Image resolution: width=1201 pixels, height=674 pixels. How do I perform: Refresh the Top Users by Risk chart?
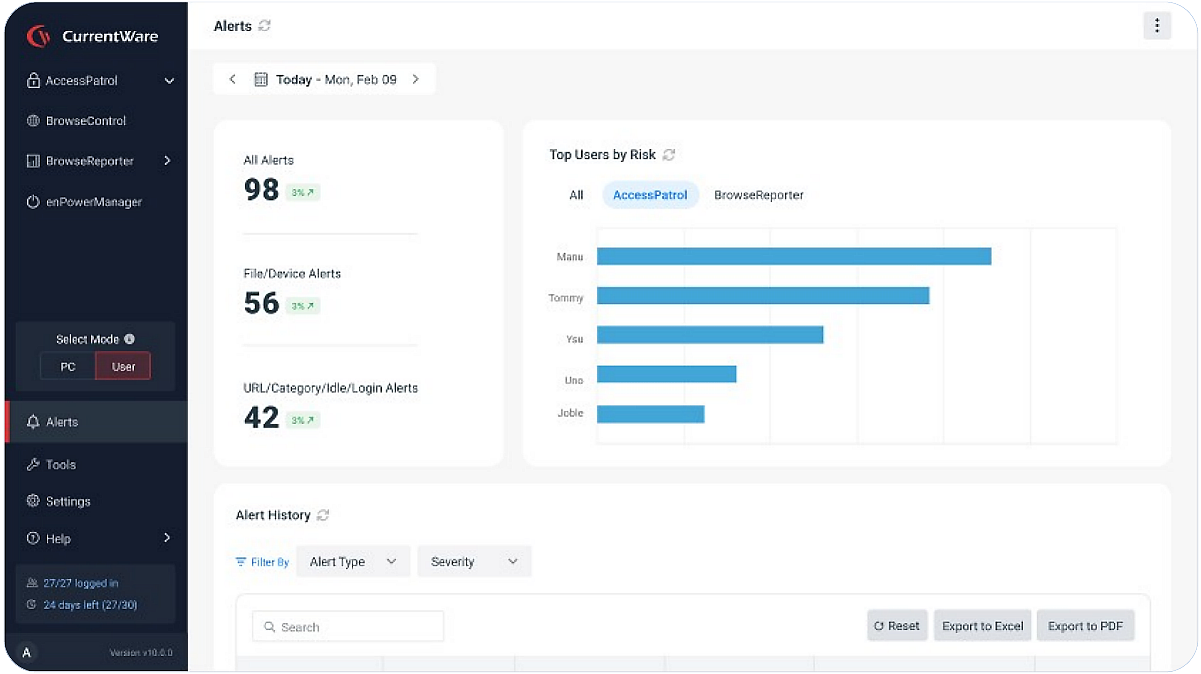click(669, 154)
